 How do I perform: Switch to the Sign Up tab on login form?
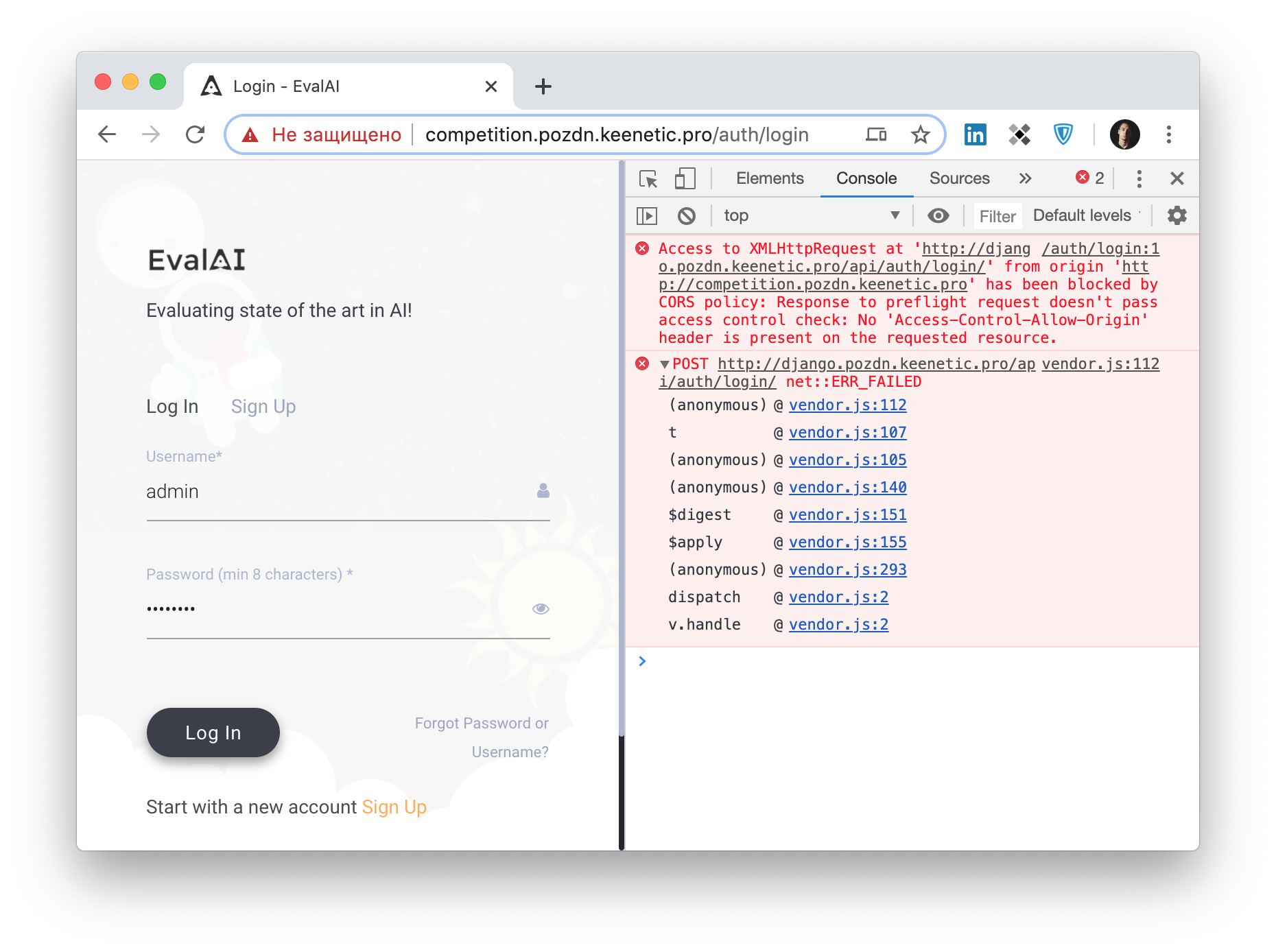pyautogui.click(x=263, y=406)
